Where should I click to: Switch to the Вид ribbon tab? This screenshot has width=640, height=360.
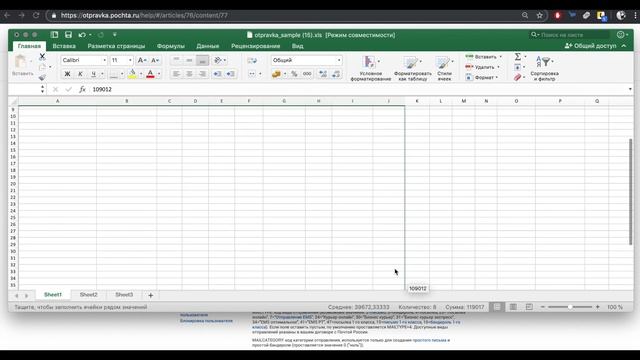click(298, 46)
